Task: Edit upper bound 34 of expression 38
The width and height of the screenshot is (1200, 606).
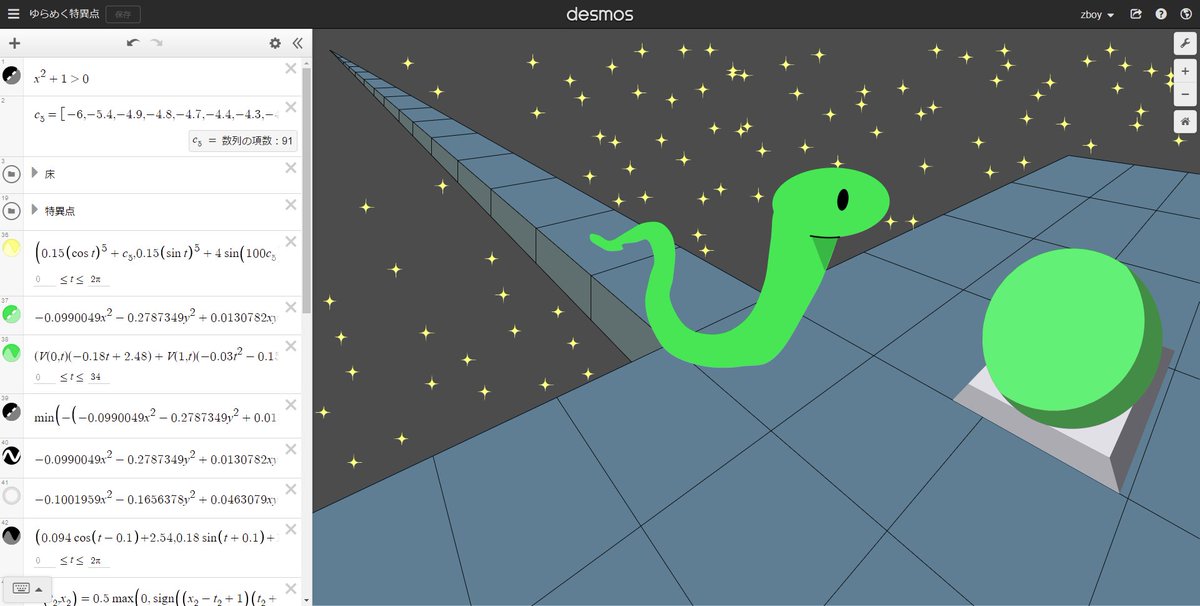Action: click(99, 377)
